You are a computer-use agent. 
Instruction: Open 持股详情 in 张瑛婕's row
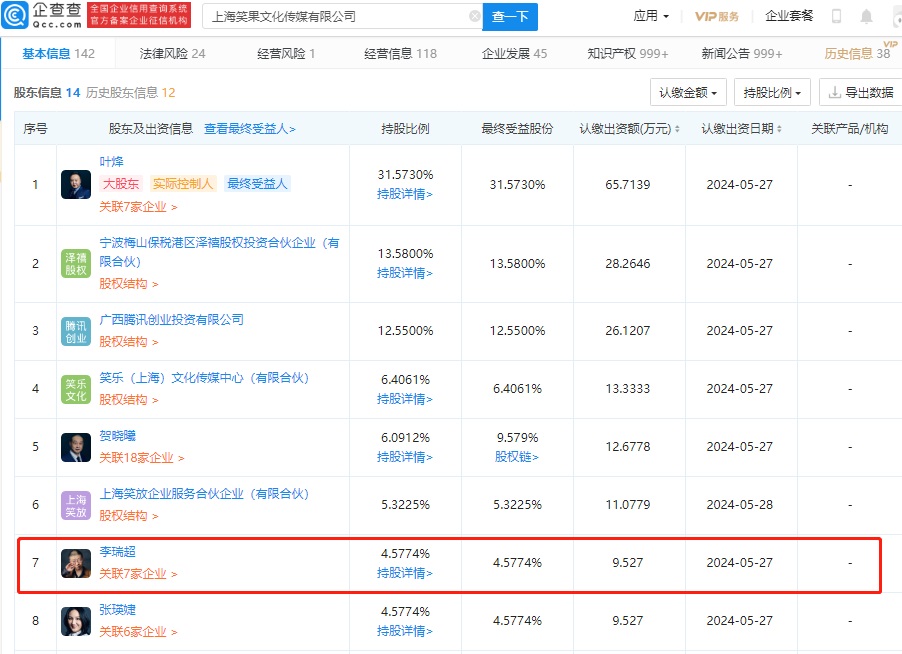(x=404, y=631)
